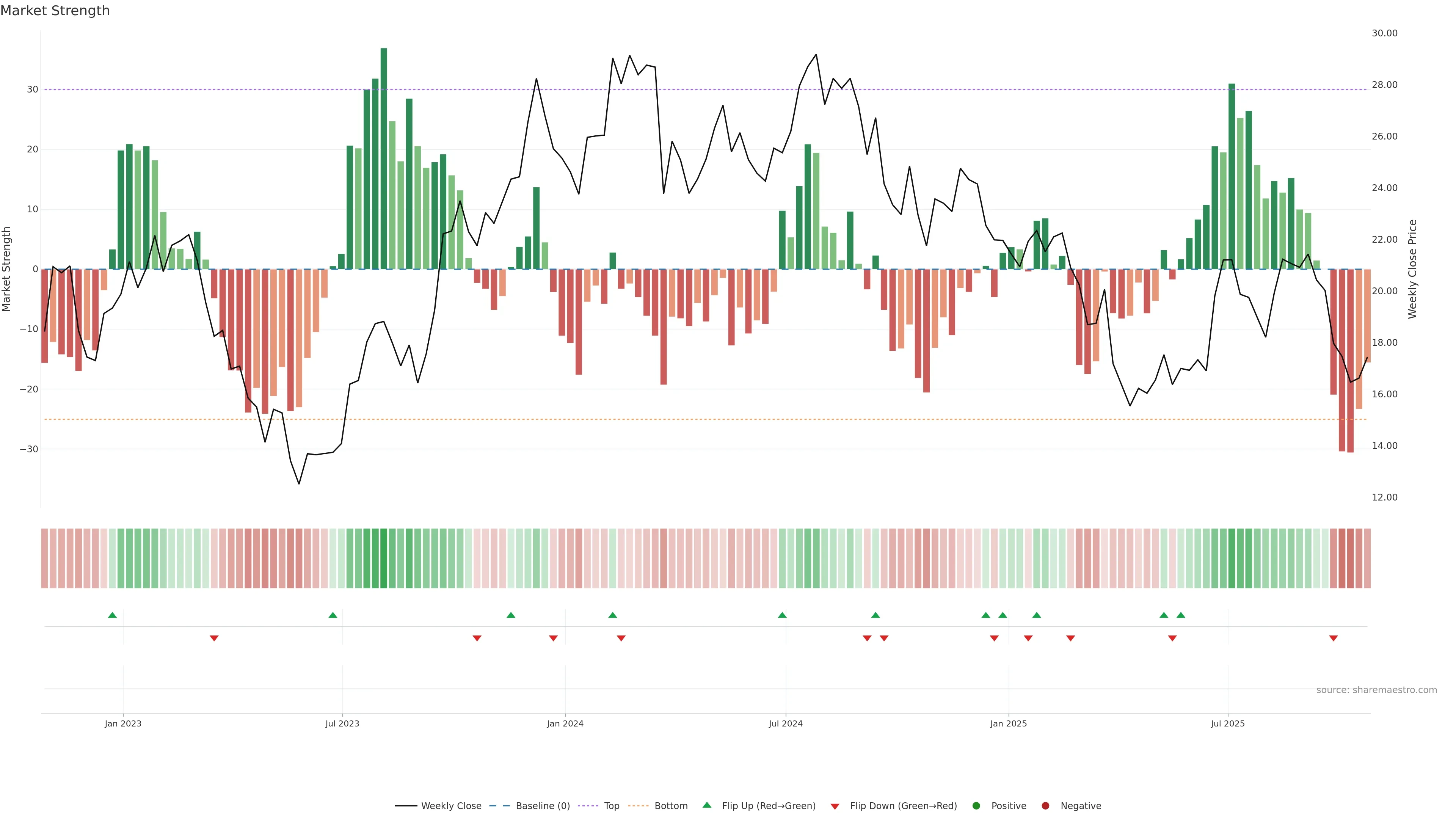Click the source: sharemaestro.com text
The width and height of the screenshot is (1456, 819).
(1376, 690)
